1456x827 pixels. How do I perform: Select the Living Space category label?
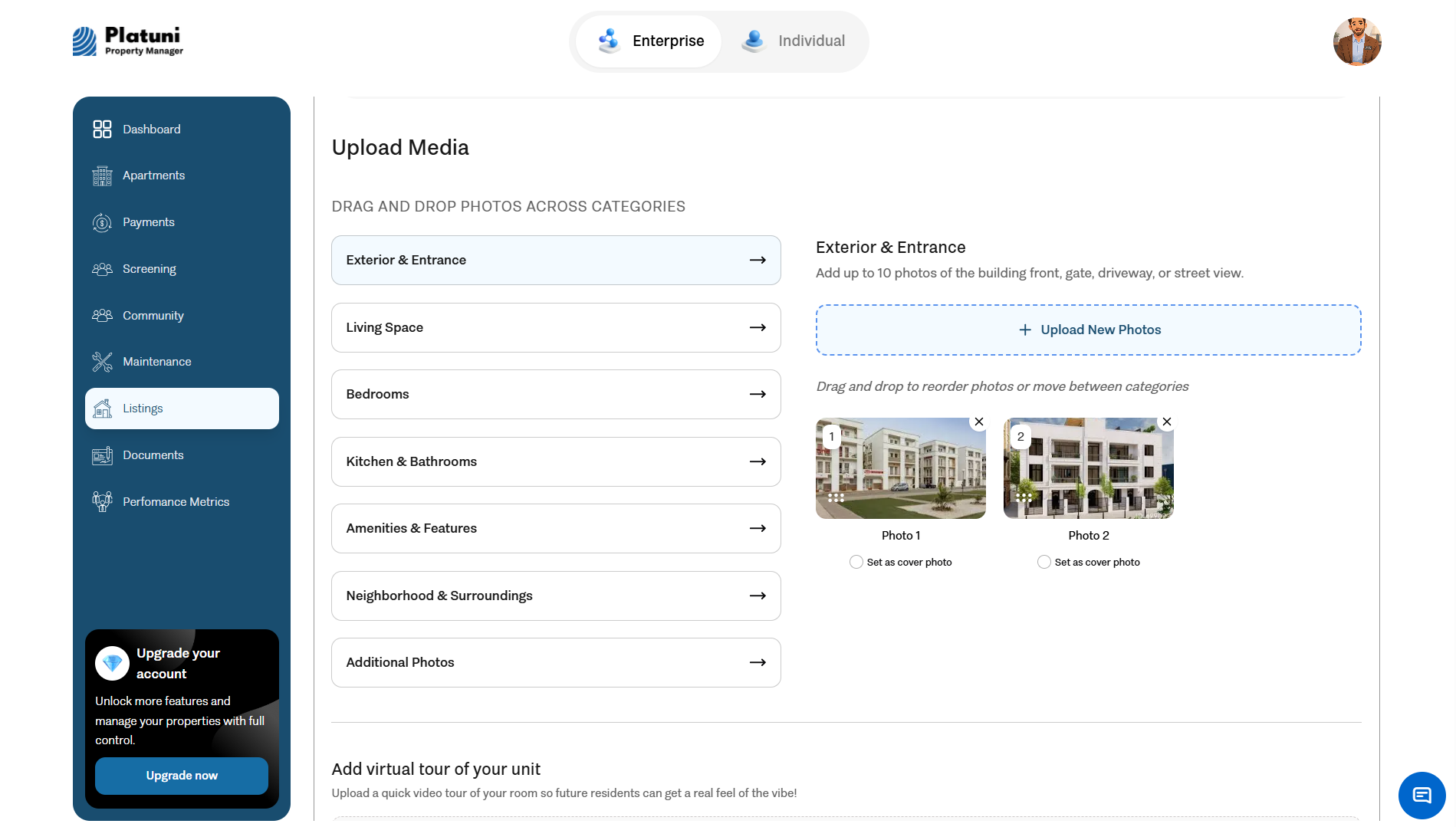pos(384,327)
